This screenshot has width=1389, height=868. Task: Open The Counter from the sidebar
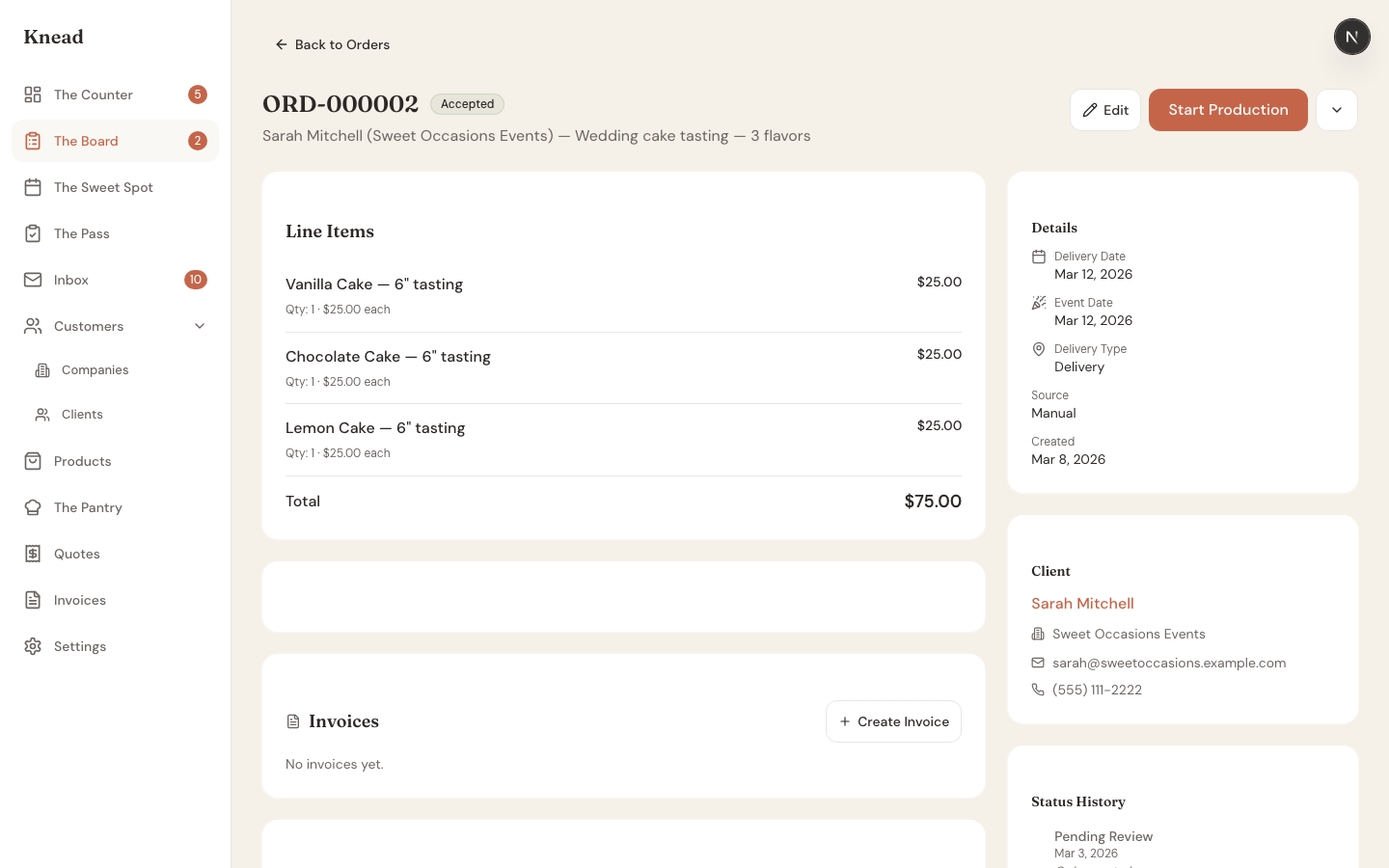pyautogui.click(x=93, y=95)
